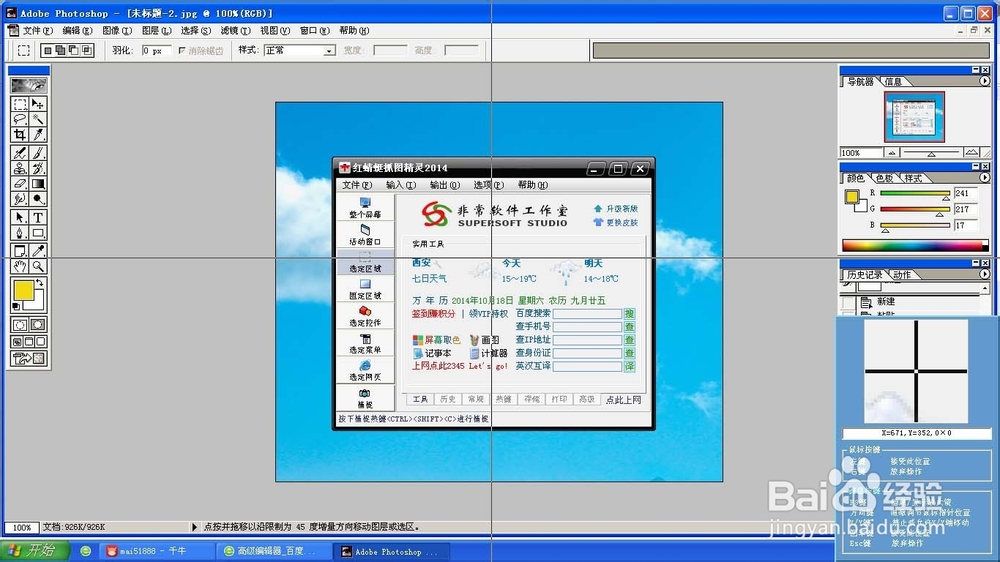Select the Zoom tool
This screenshot has width=1000, height=562.
click(x=38, y=266)
